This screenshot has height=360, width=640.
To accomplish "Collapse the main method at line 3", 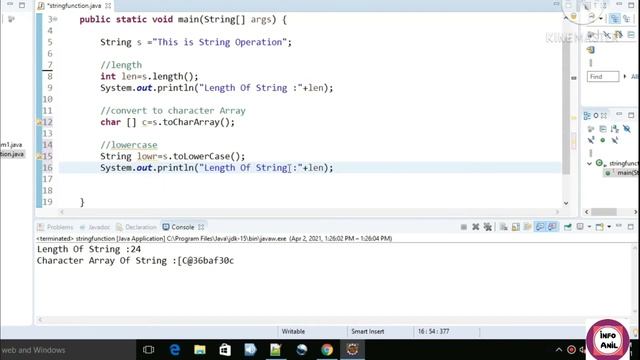I will [x=56, y=19].
